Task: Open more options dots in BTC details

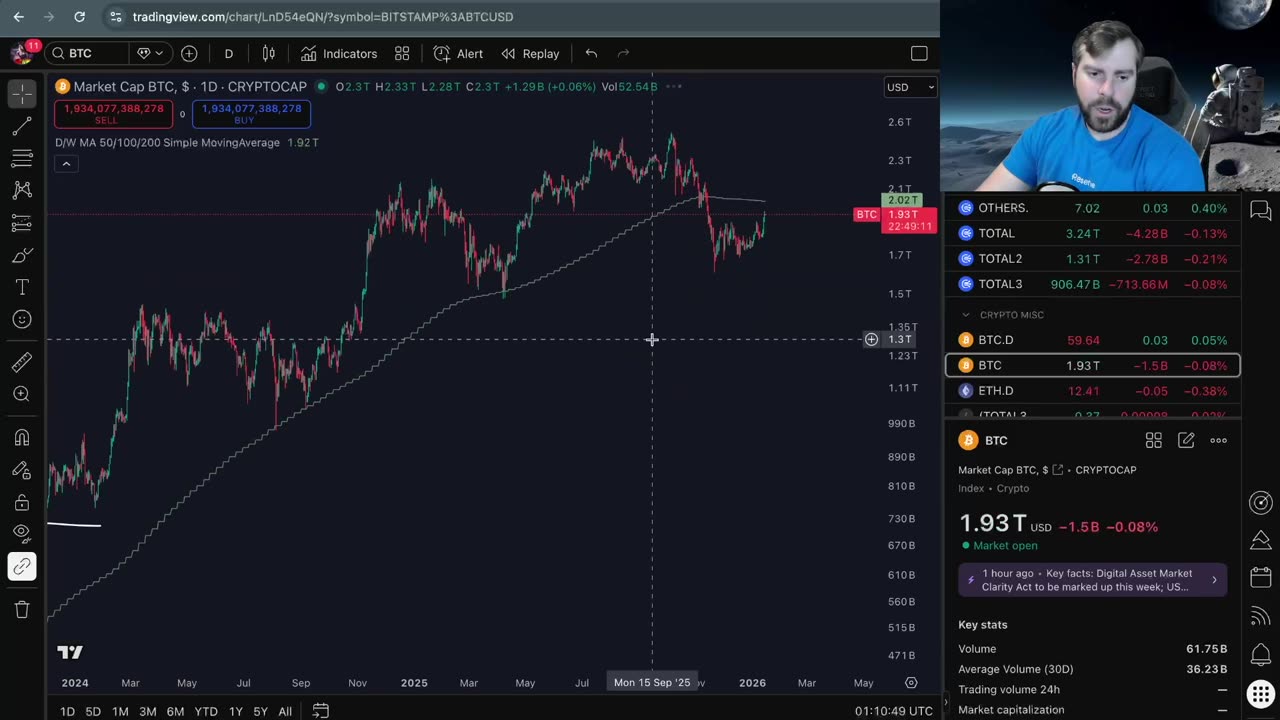Action: click(x=1218, y=440)
